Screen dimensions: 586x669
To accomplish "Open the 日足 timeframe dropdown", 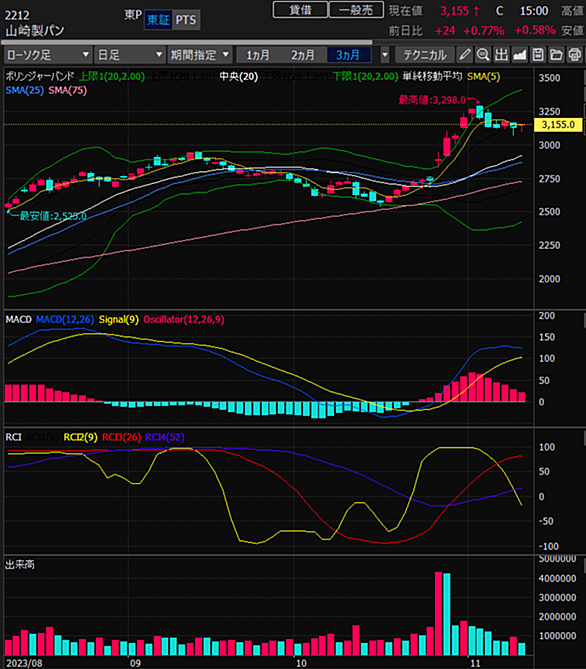I will coord(129,55).
